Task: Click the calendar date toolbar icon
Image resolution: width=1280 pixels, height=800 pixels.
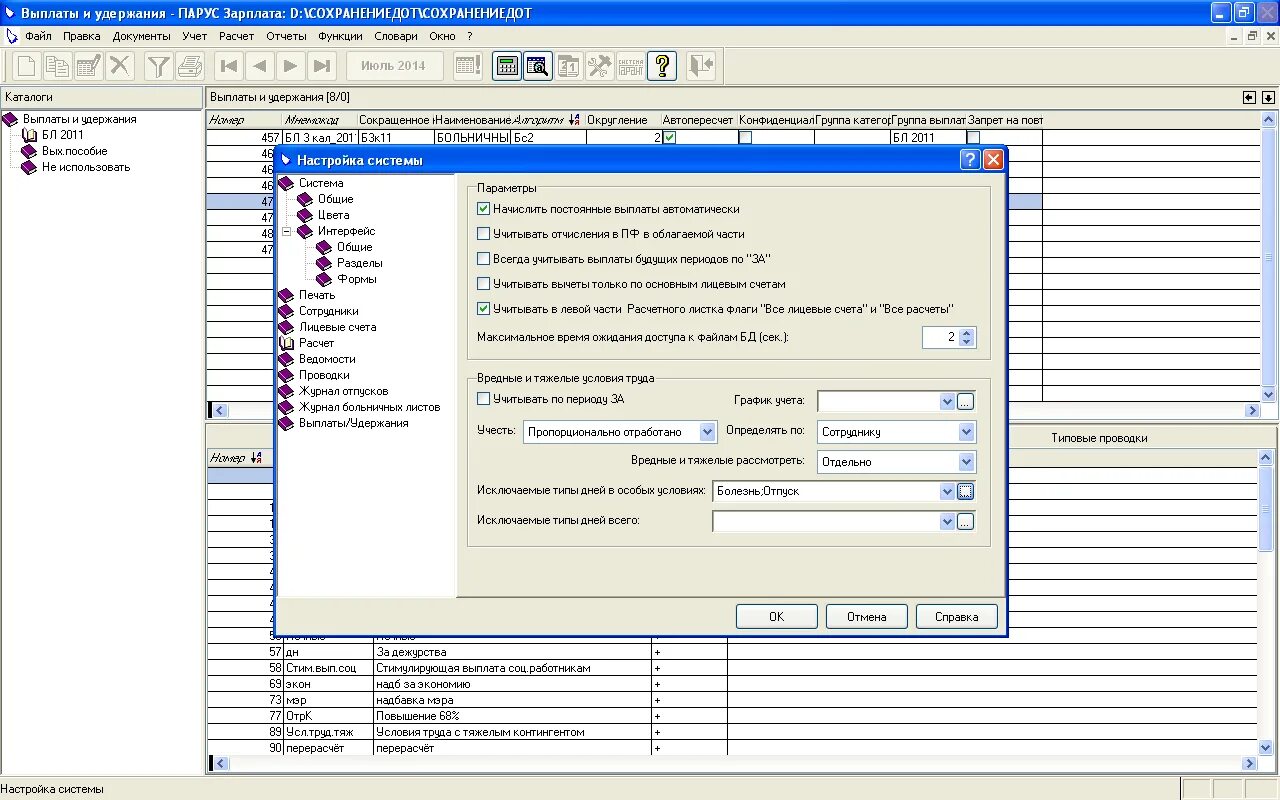Action: (x=569, y=66)
